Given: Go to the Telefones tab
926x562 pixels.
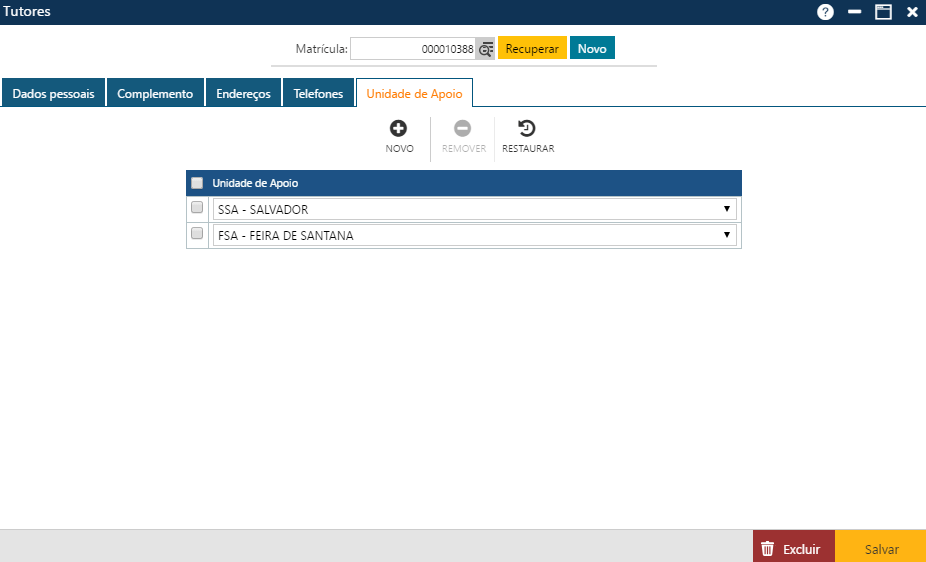Looking at the screenshot, I should point(318,93).
